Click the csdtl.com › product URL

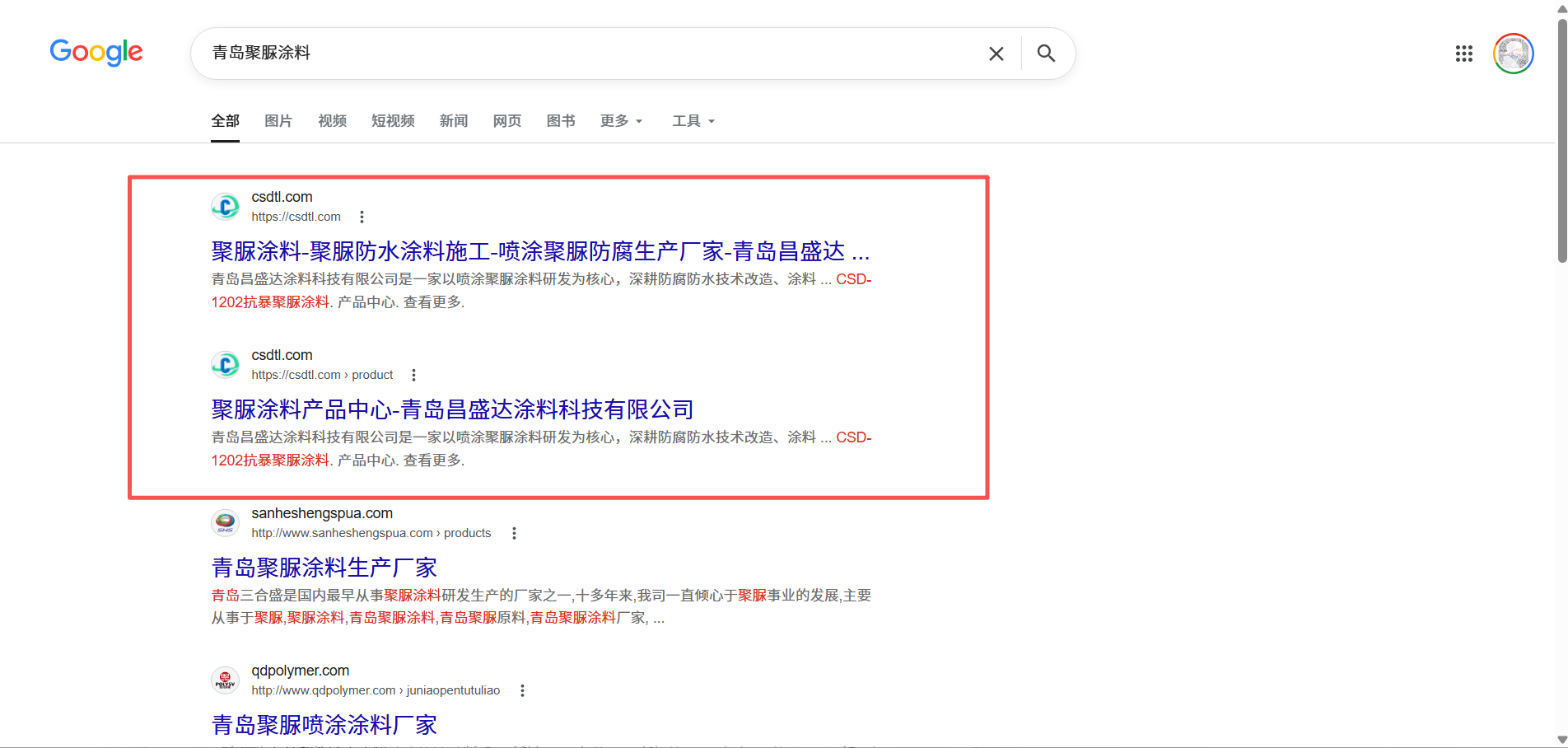point(322,375)
